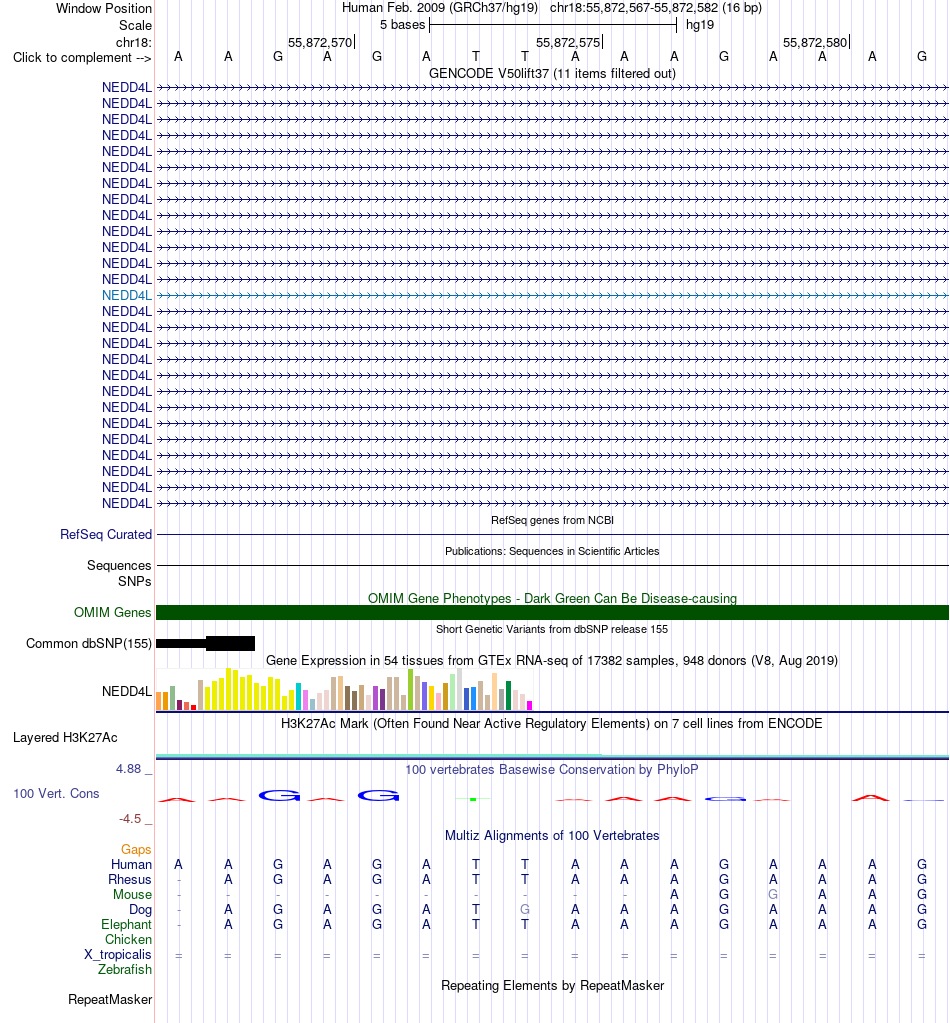This screenshot has height=1023, width=950.
Task: Click the SNPs track label
Action: (134, 581)
